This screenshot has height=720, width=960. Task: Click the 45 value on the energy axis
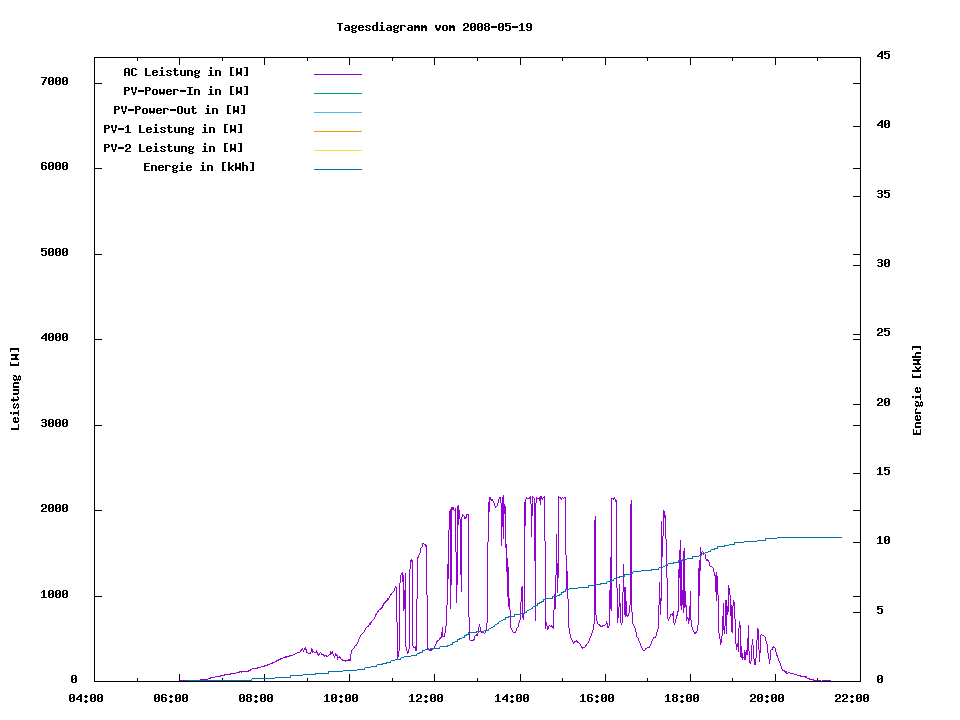click(x=883, y=55)
